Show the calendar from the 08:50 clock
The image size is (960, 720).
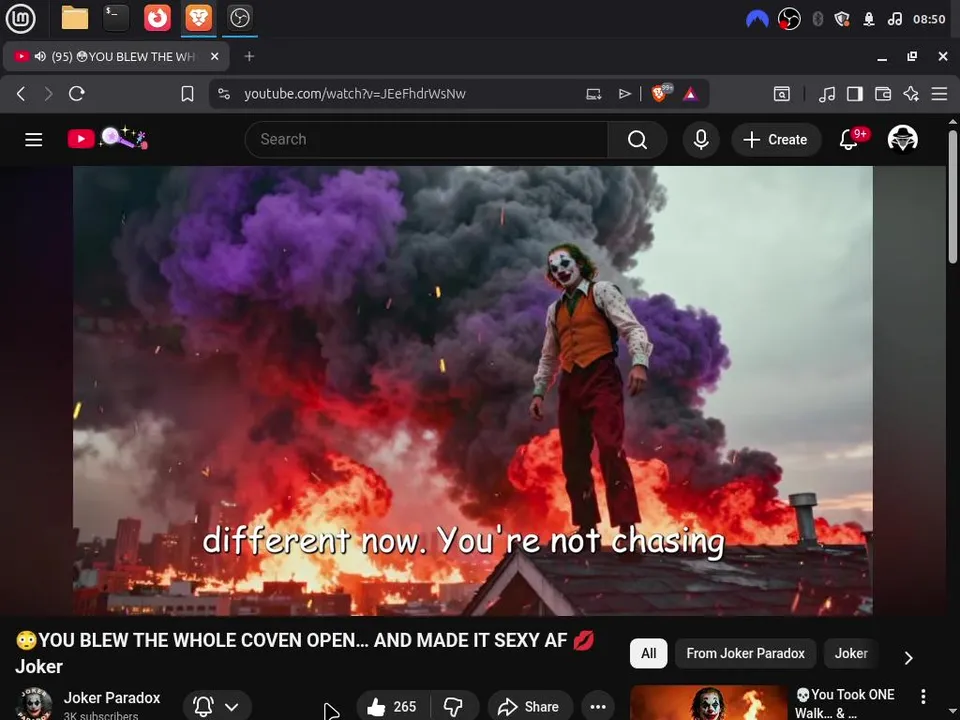[x=929, y=19]
